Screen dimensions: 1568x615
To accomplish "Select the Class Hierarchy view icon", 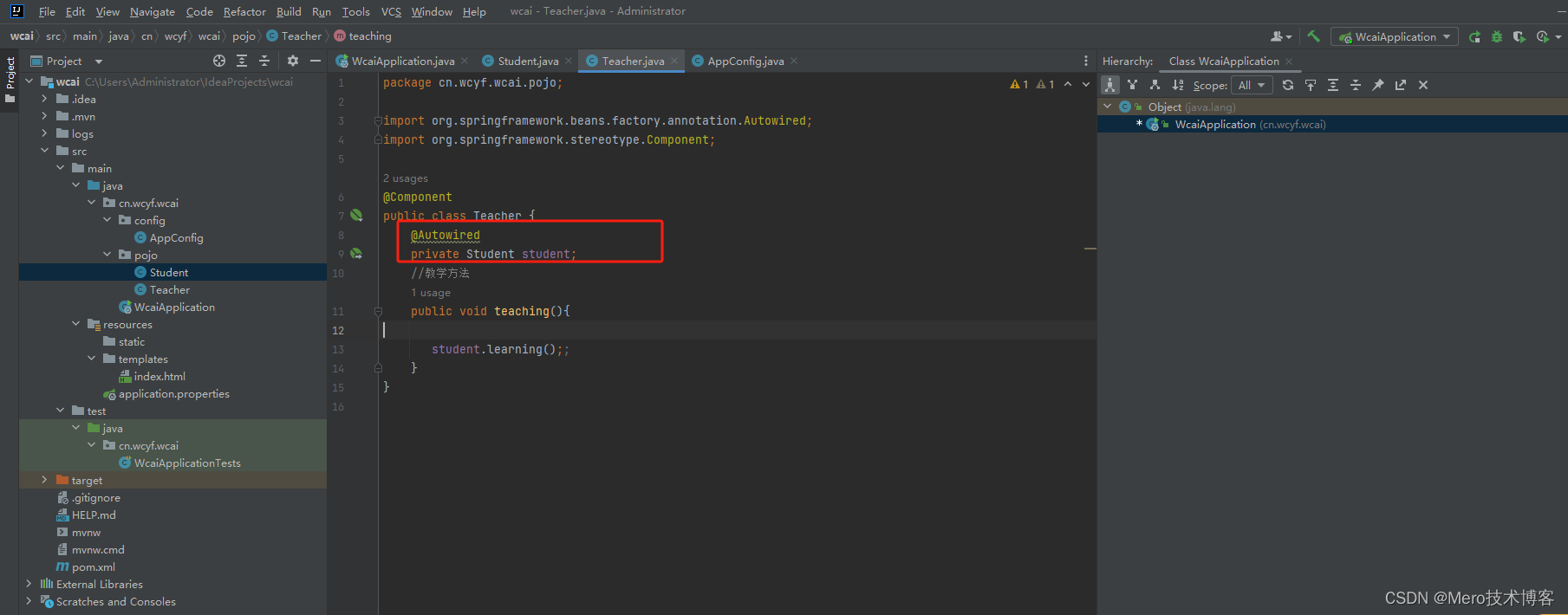I will pyautogui.click(x=1109, y=85).
